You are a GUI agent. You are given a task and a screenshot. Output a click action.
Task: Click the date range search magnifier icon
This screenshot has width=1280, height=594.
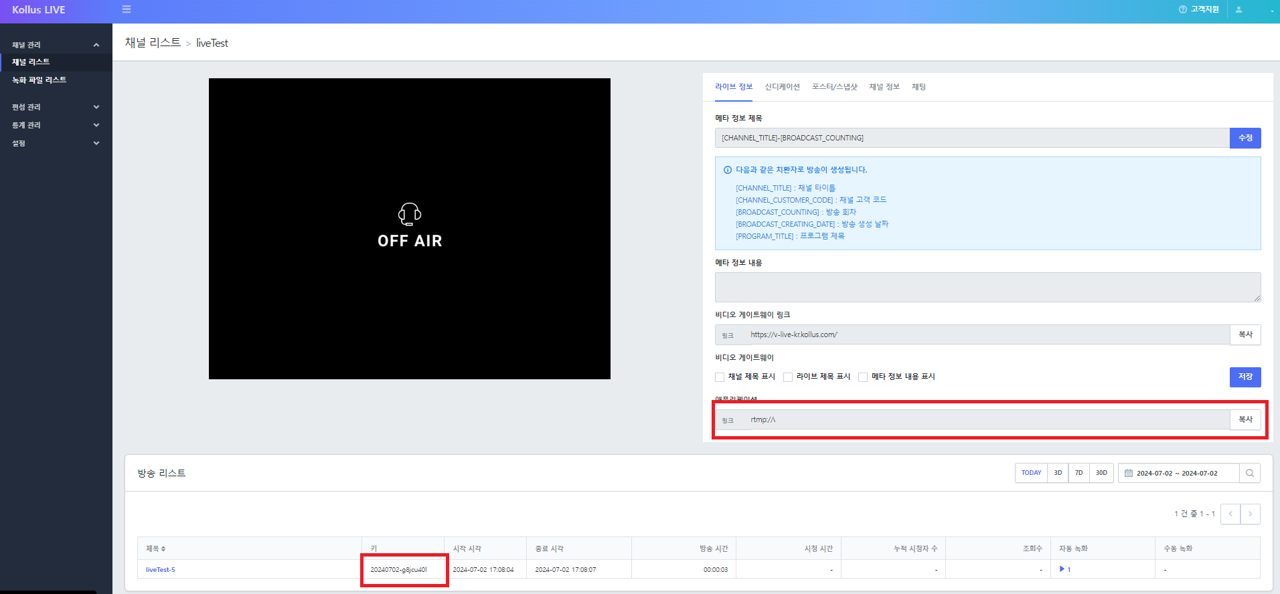pyautogui.click(x=1250, y=473)
